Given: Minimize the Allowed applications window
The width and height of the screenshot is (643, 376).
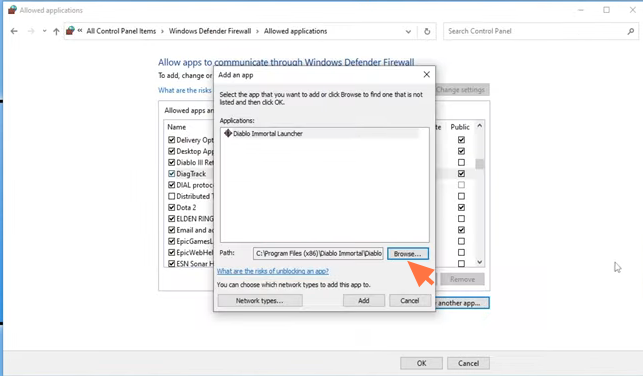Looking at the screenshot, I should [581, 10].
